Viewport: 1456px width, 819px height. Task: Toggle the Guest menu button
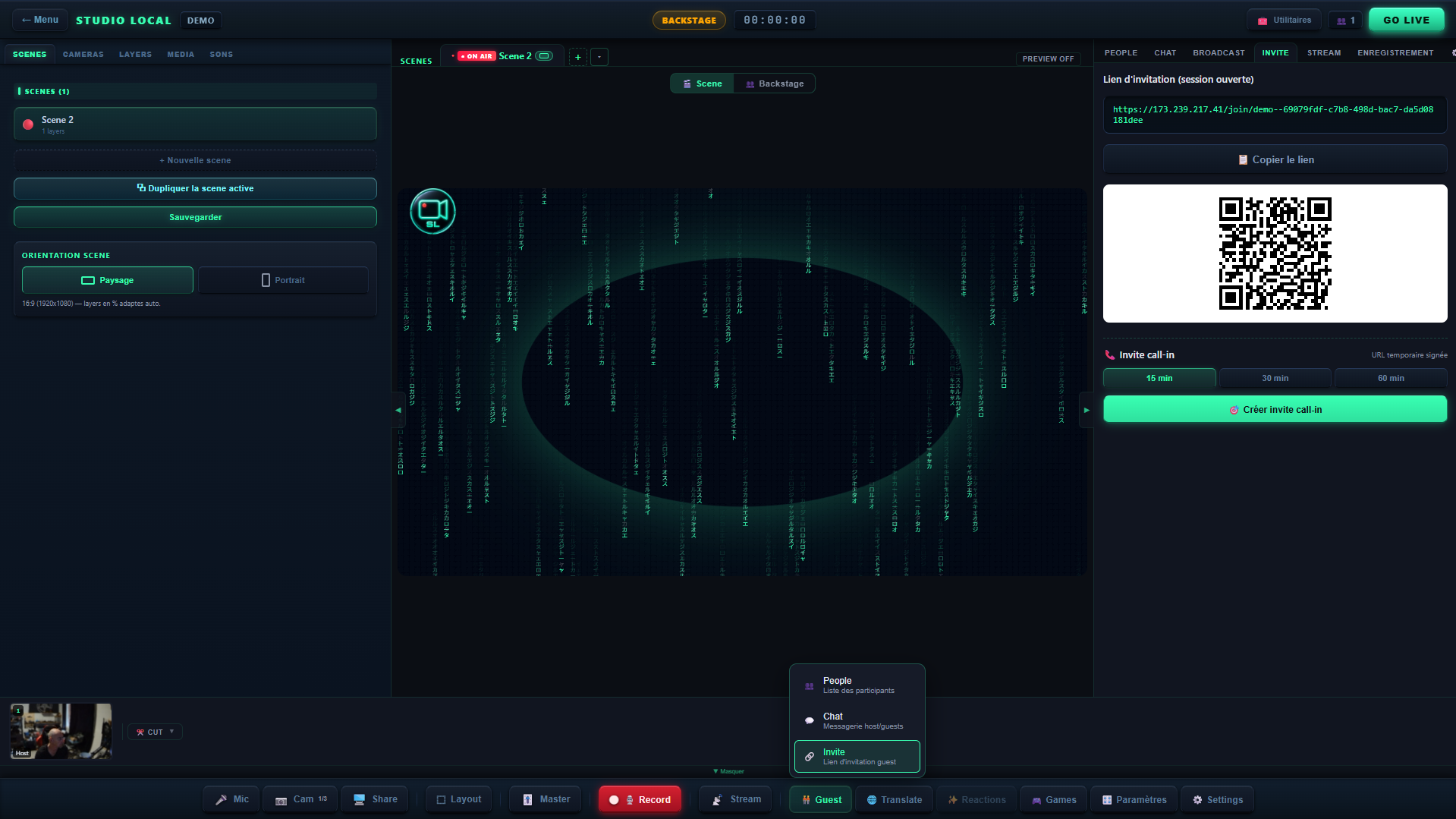tap(821, 799)
